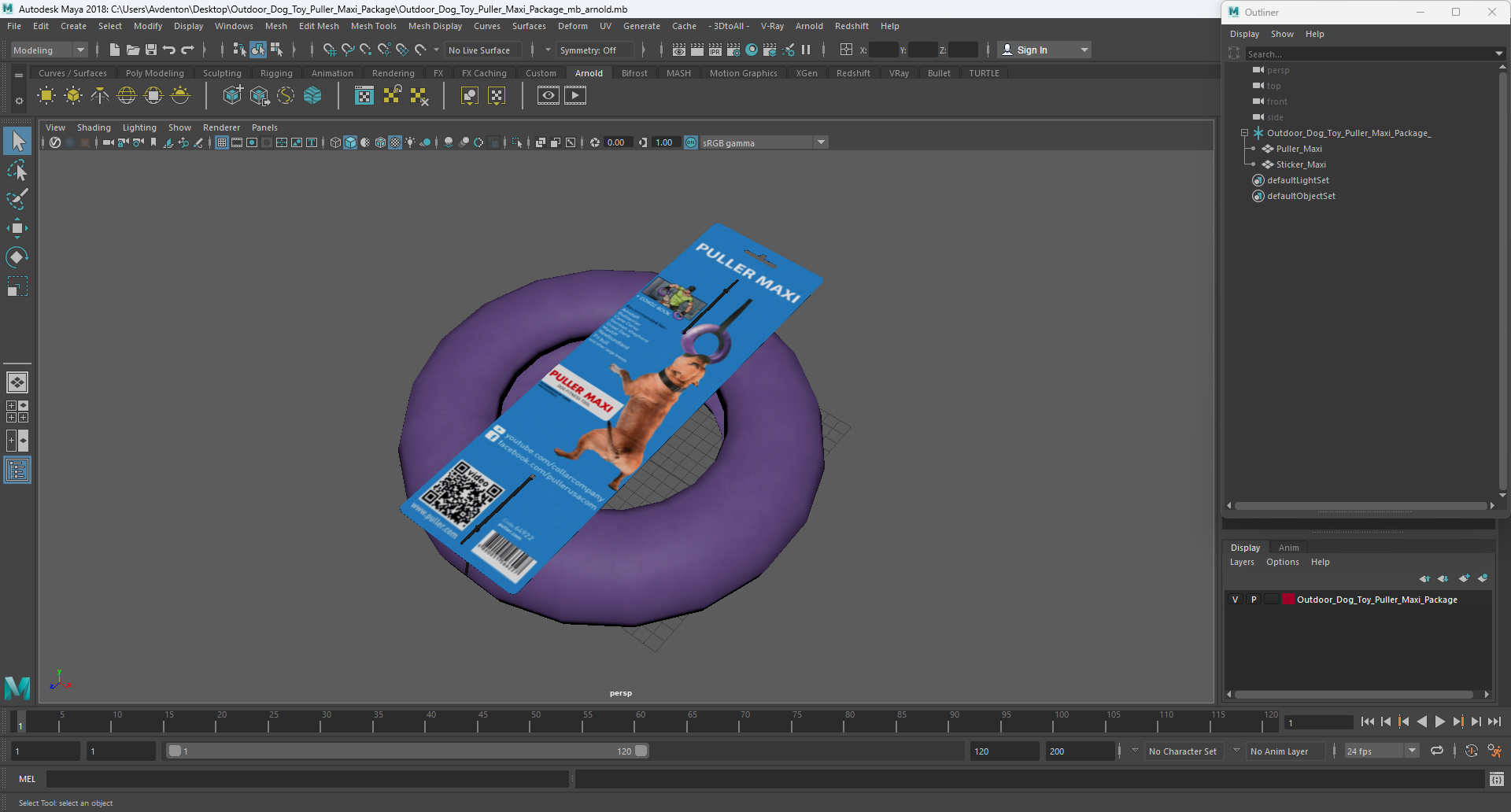The width and height of the screenshot is (1511, 812).
Task: Switch to four-pane layout icon
Action: coord(17,412)
